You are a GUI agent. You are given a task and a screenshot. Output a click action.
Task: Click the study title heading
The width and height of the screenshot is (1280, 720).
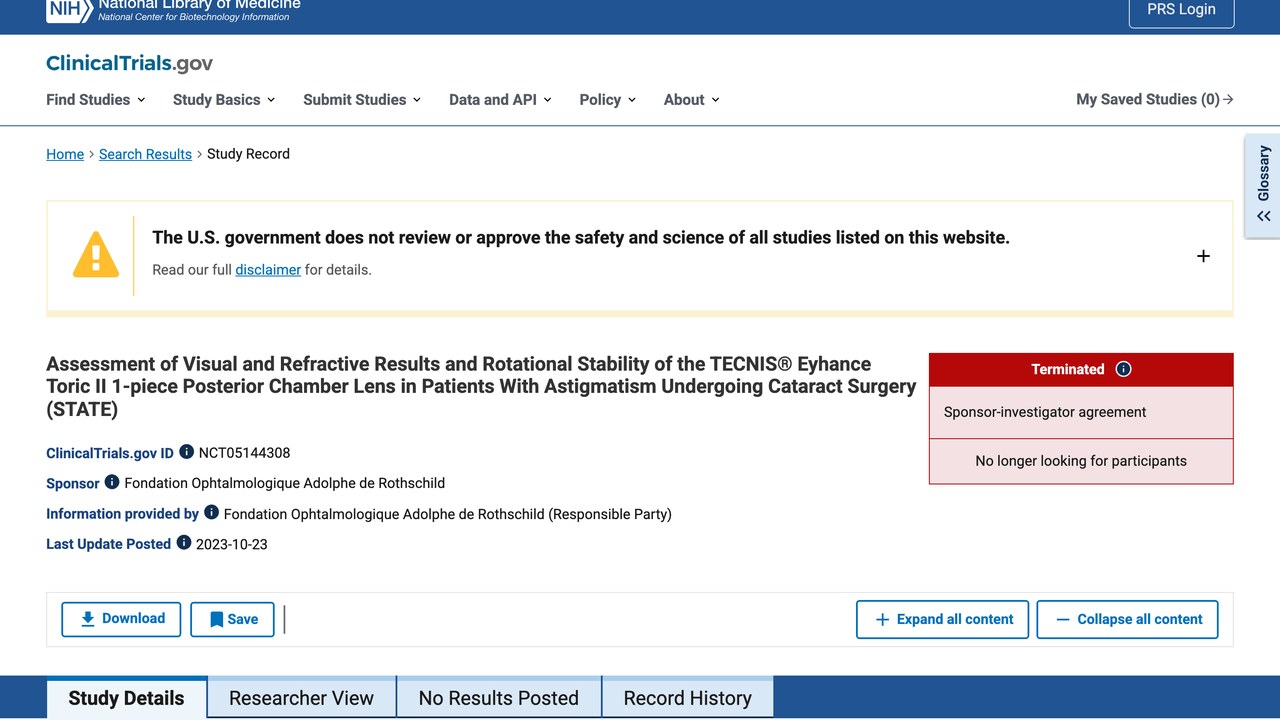click(481, 386)
